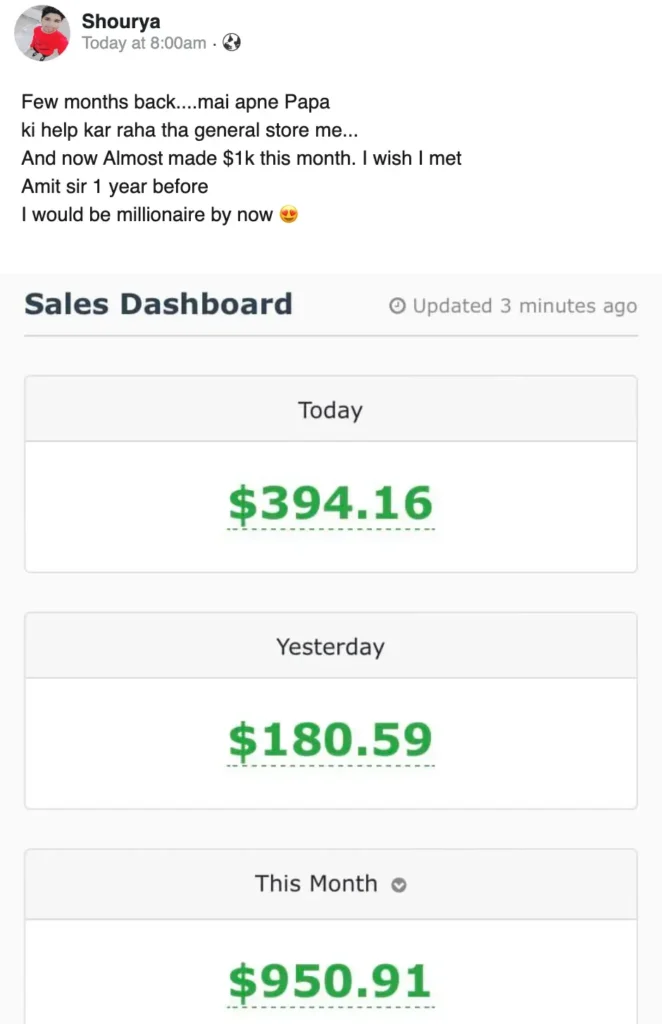The image size is (662, 1024).
Task: Select the Today panel header
Action: point(330,410)
